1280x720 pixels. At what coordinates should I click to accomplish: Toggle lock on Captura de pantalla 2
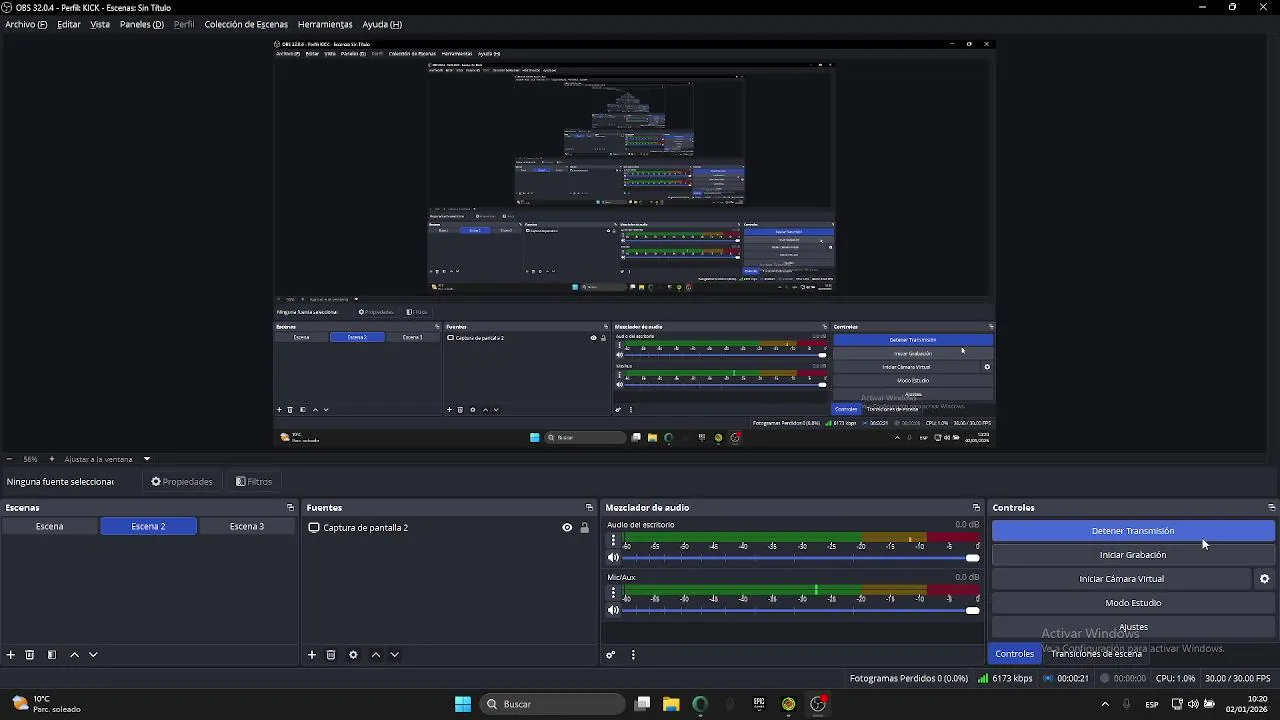coord(585,528)
